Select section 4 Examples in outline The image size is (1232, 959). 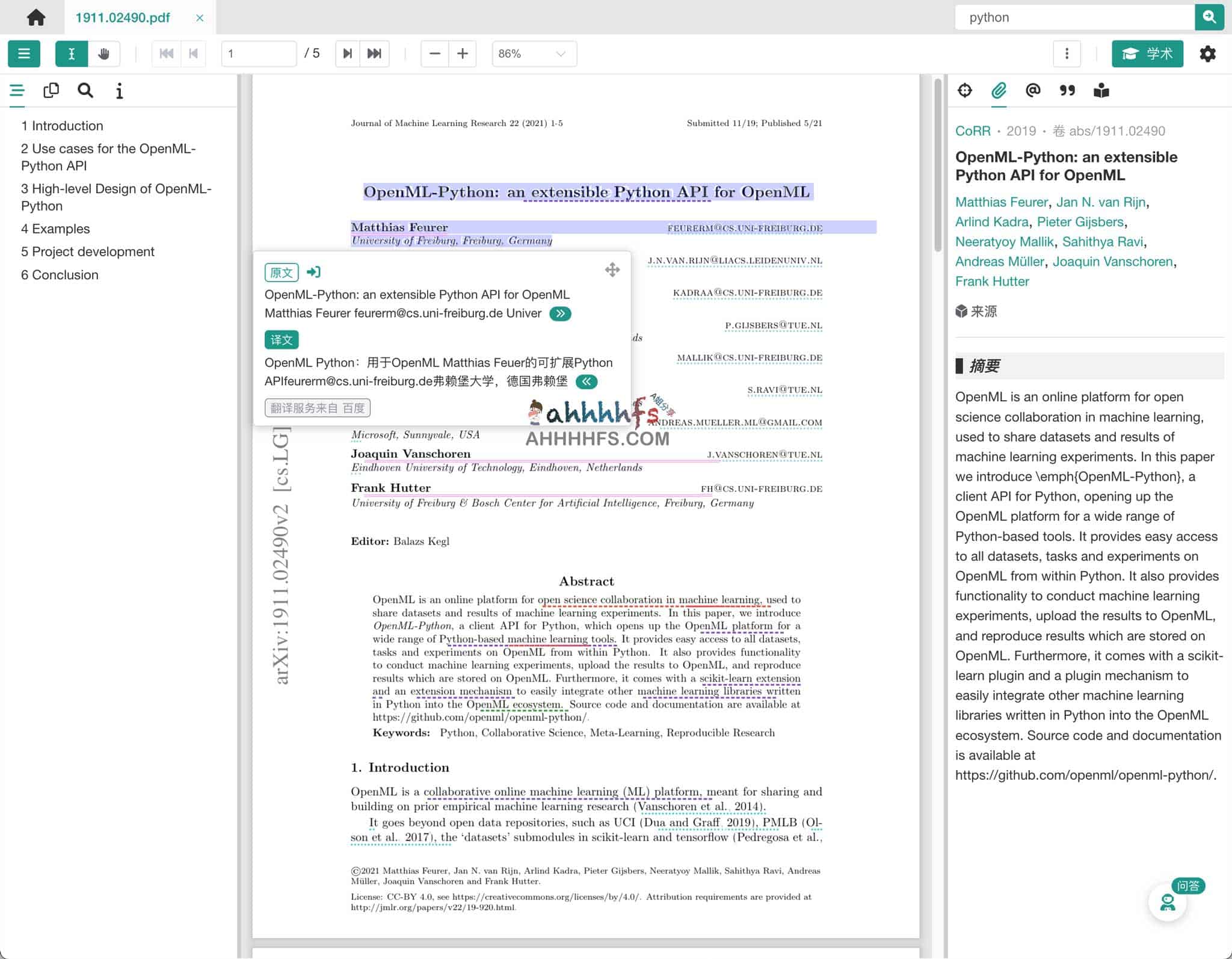[x=55, y=229]
